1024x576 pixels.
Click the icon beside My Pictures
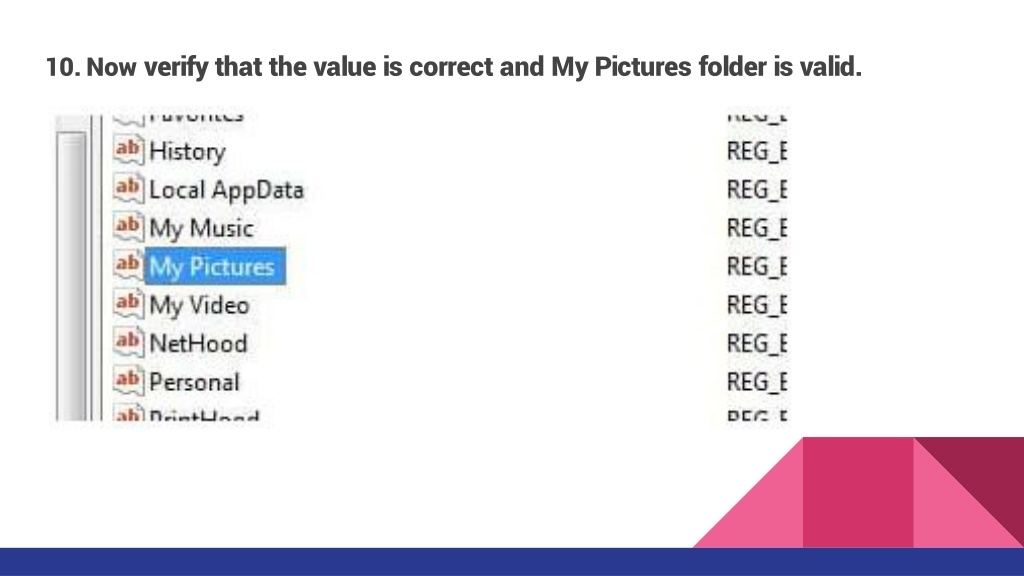pos(129,266)
